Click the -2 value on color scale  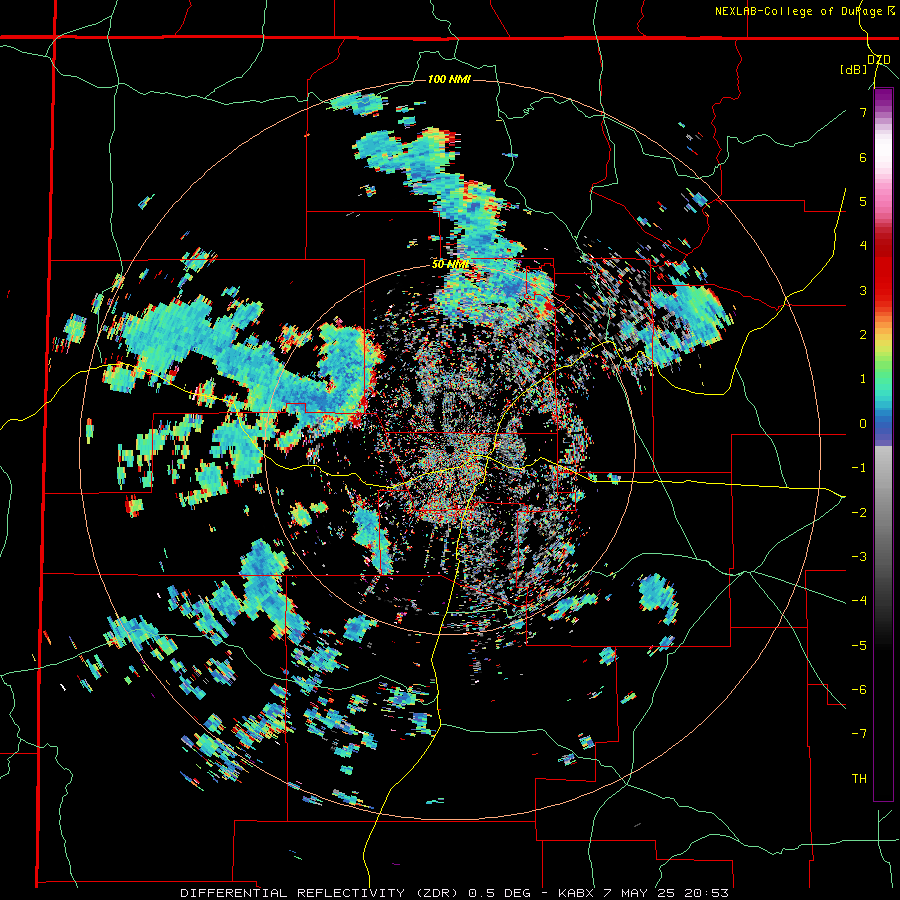tap(859, 512)
